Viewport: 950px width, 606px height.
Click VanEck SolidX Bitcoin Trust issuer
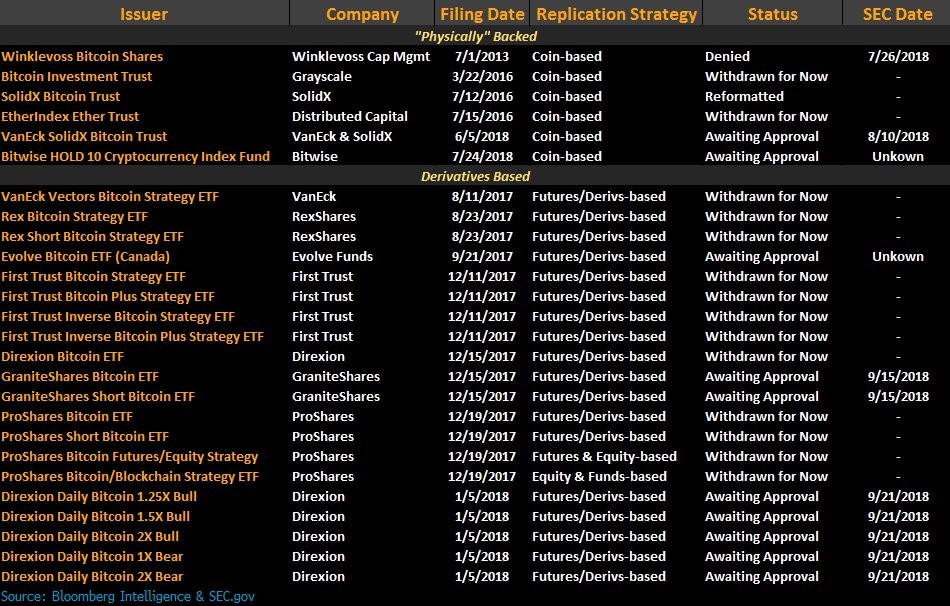[84, 136]
